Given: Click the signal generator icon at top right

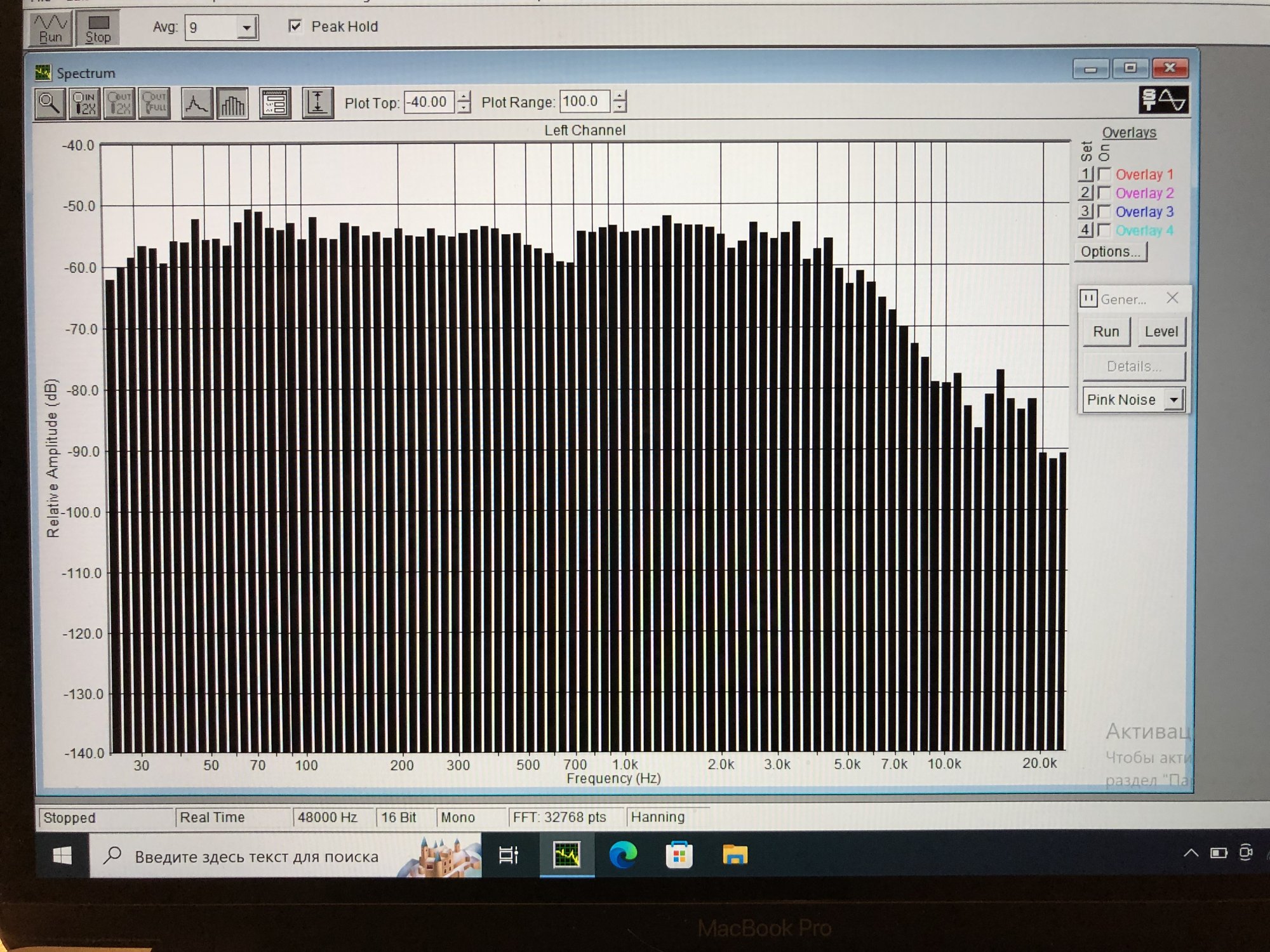Looking at the screenshot, I should 1163,100.
